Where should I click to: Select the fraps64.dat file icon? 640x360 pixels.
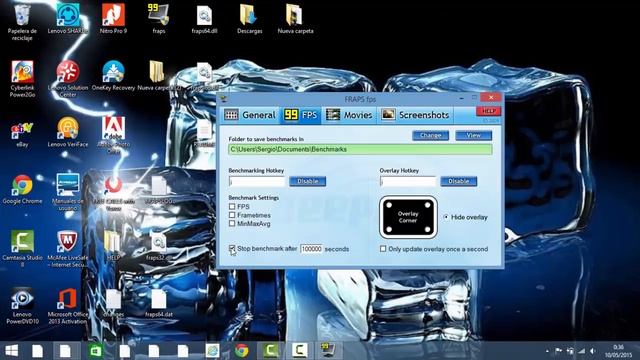(x=158, y=302)
